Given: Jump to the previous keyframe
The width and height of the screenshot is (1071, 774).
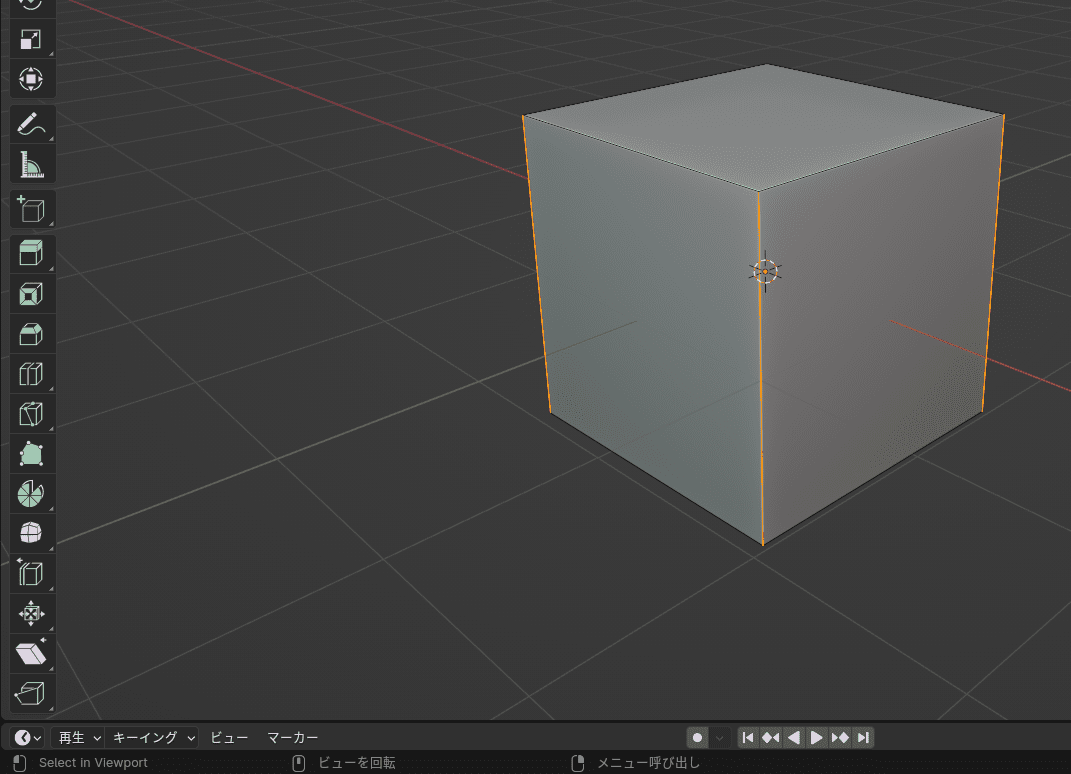Looking at the screenshot, I should [770, 737].
